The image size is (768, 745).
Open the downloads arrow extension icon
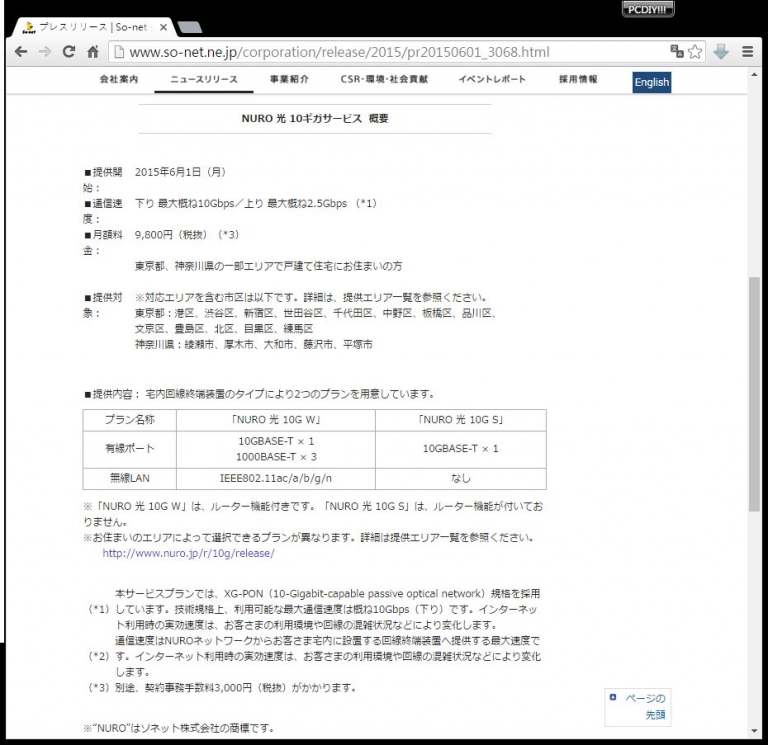coord(721,51)
